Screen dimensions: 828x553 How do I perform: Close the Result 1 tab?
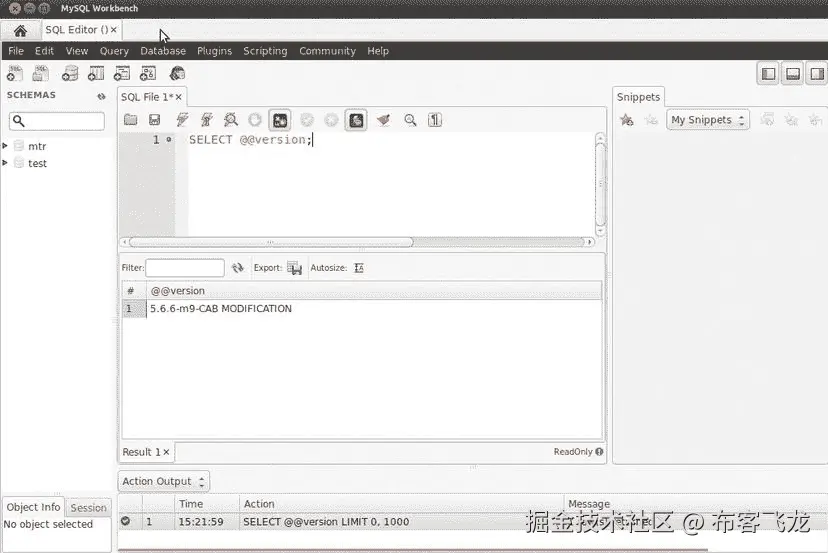click(x=166, y=452)
